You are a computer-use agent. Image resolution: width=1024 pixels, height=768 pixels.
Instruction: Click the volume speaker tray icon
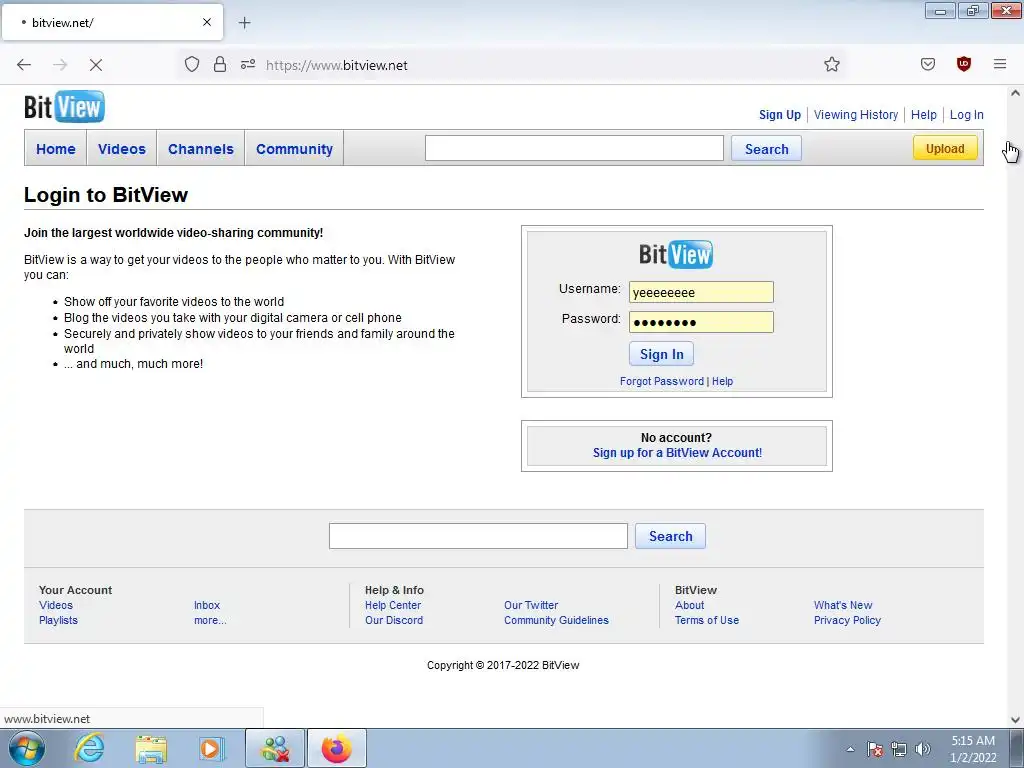[x=923, y=749]
